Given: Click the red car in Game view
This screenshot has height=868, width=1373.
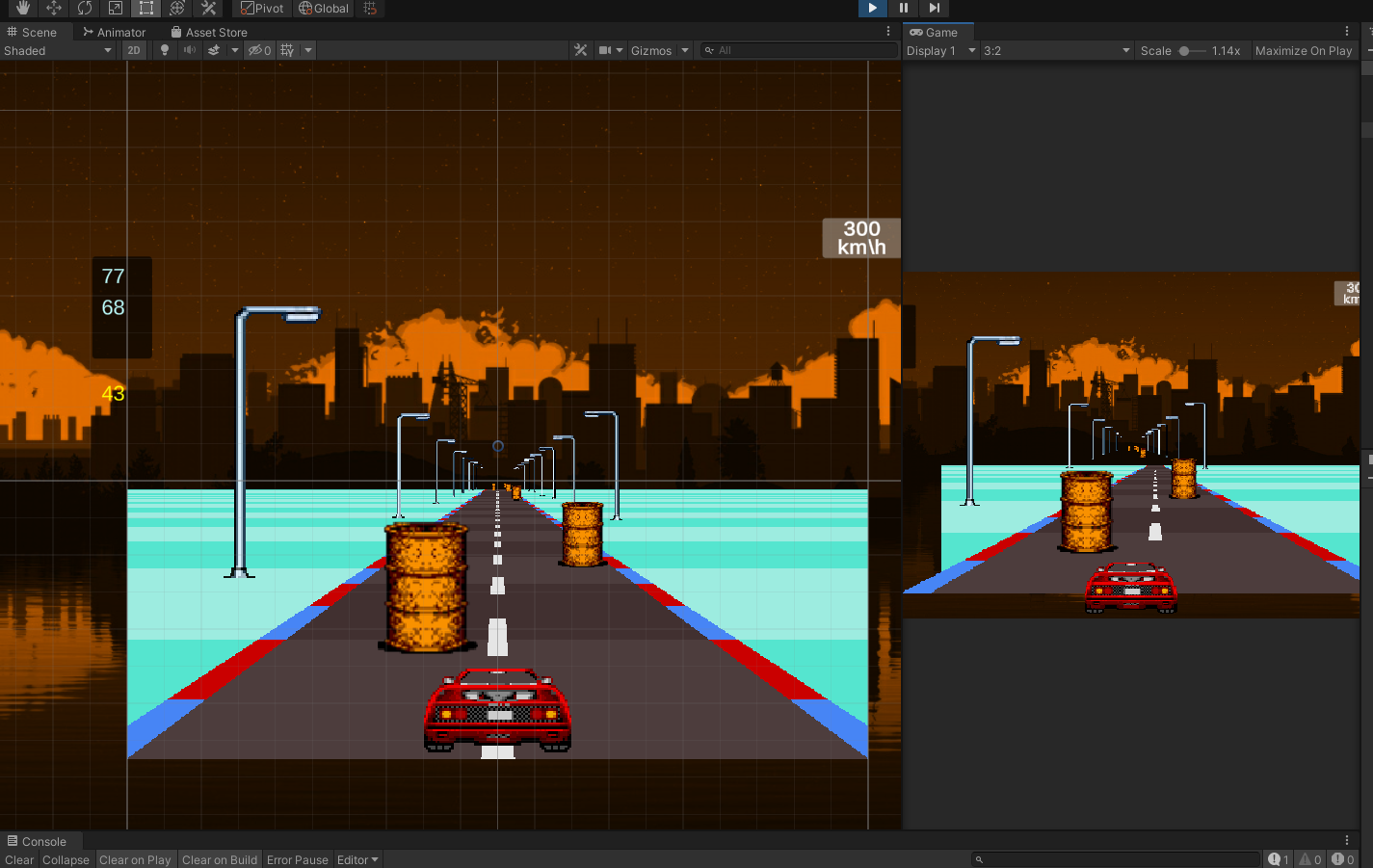Looking at the screenshot, I should pos(1131,587).
